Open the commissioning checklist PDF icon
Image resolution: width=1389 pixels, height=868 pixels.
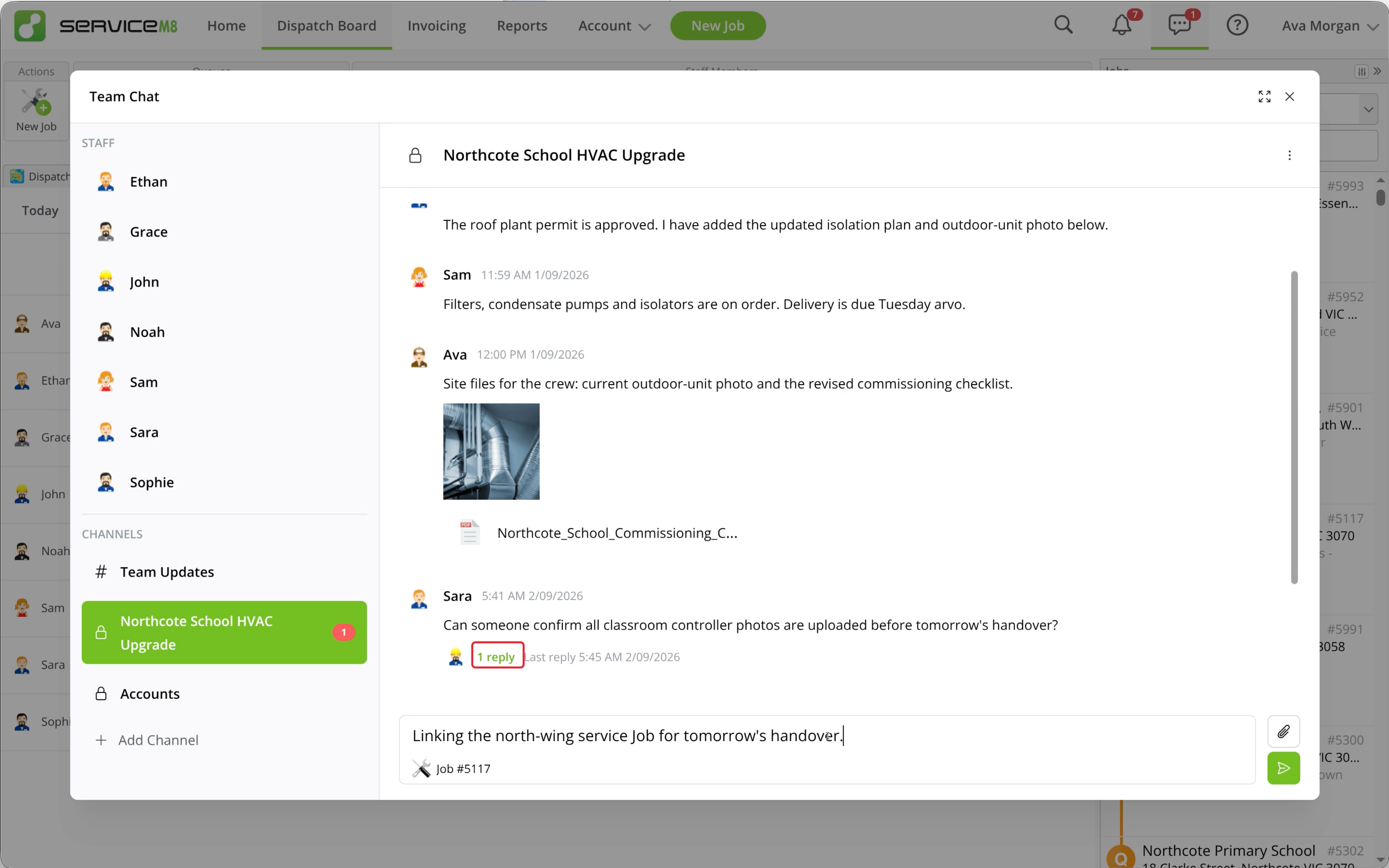pyautogui.click(x=469, y=533)
